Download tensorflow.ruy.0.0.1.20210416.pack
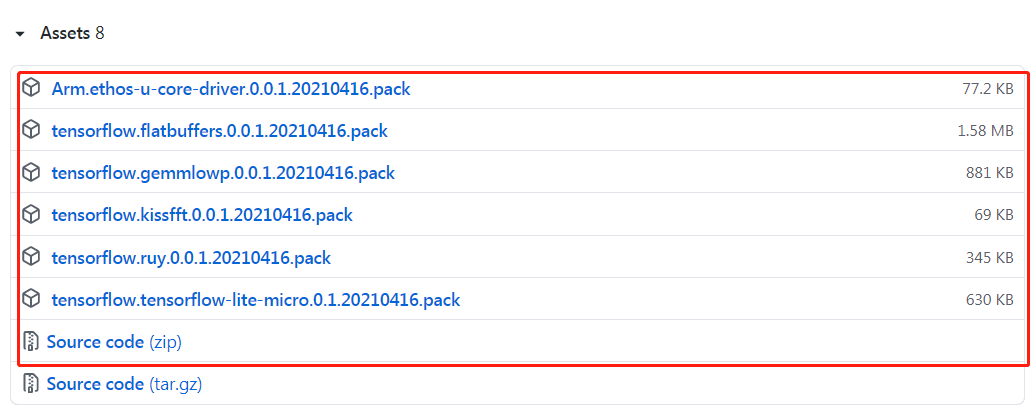The width and height of the screenshot is (1035, 410). point(191,257)
